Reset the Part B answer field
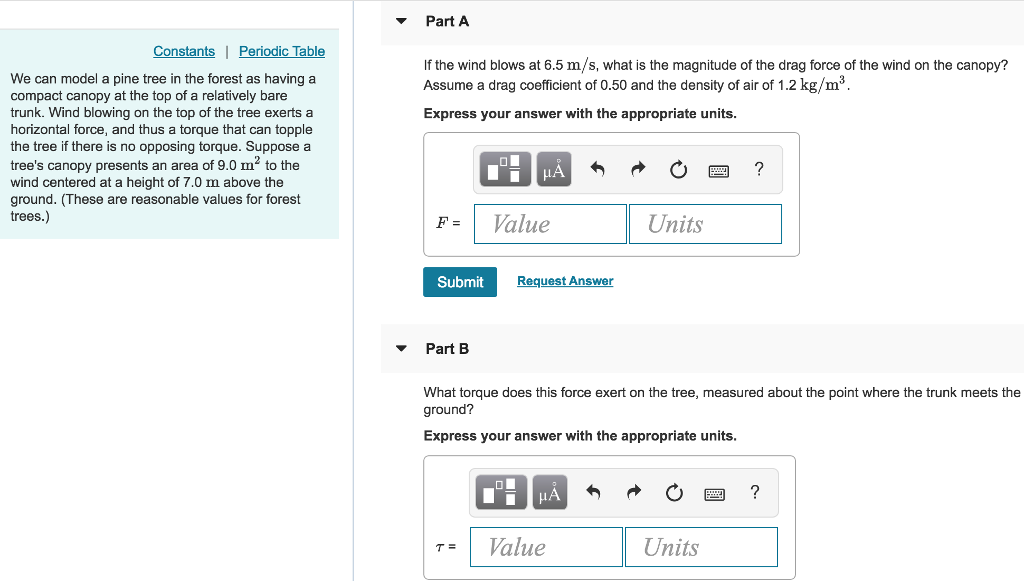 (674, 492)
